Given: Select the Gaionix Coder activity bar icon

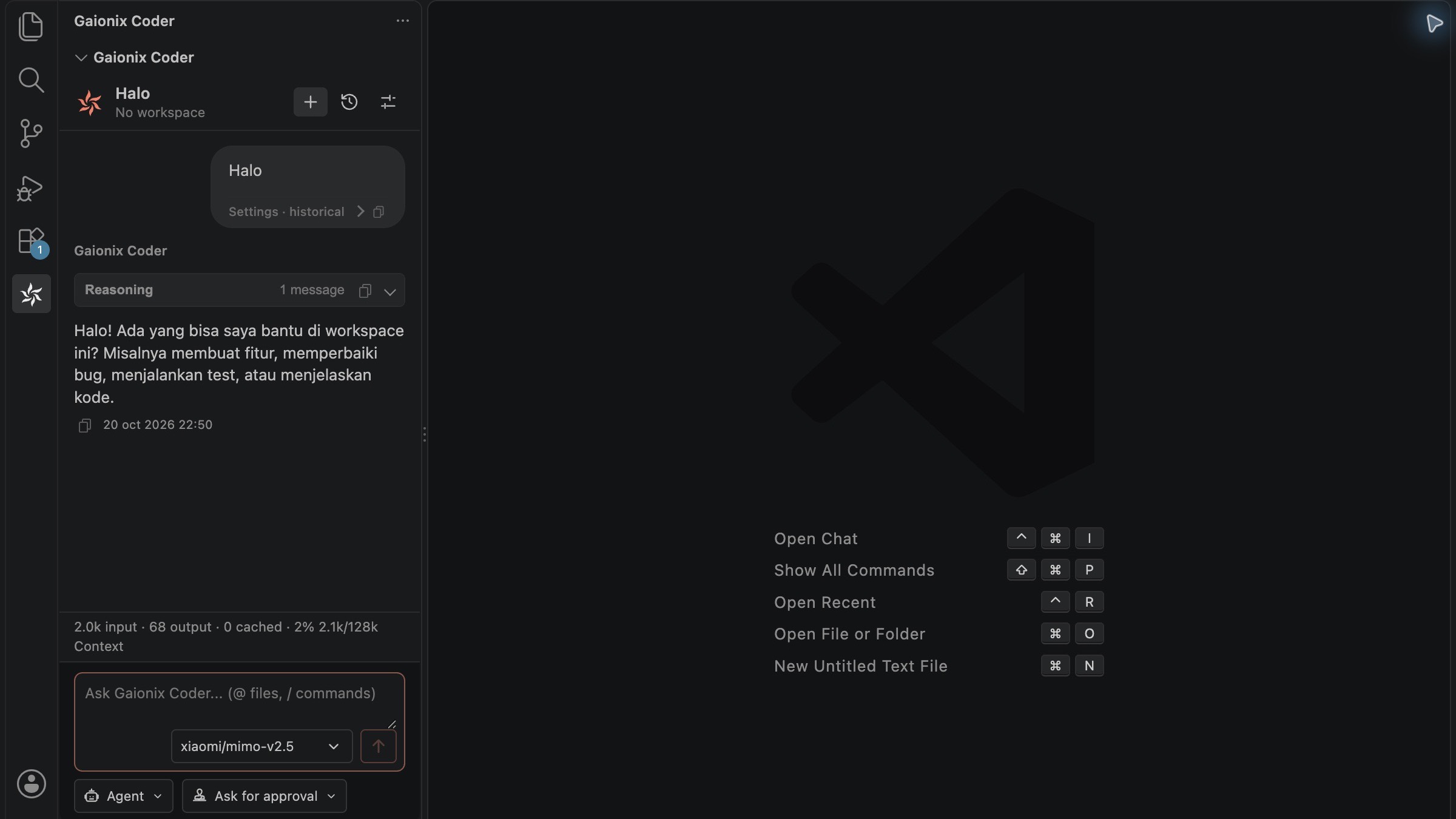Looking at the screenshot, I should 32,294.
